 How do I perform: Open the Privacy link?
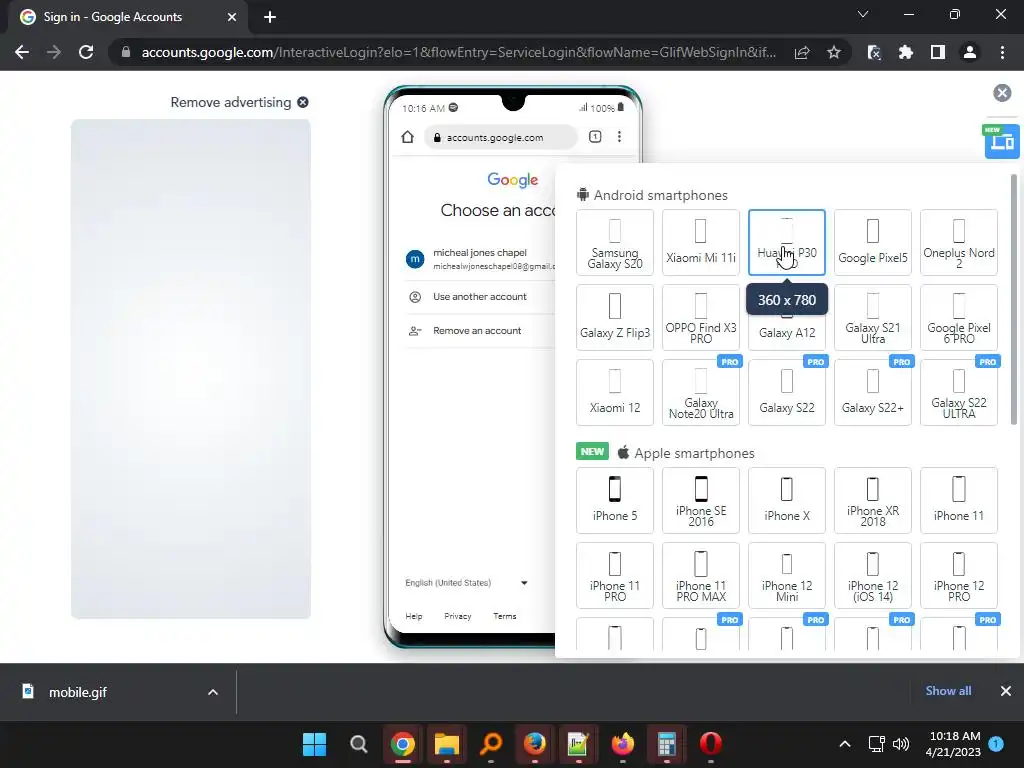pyautogui.click(x=457, y=616)
